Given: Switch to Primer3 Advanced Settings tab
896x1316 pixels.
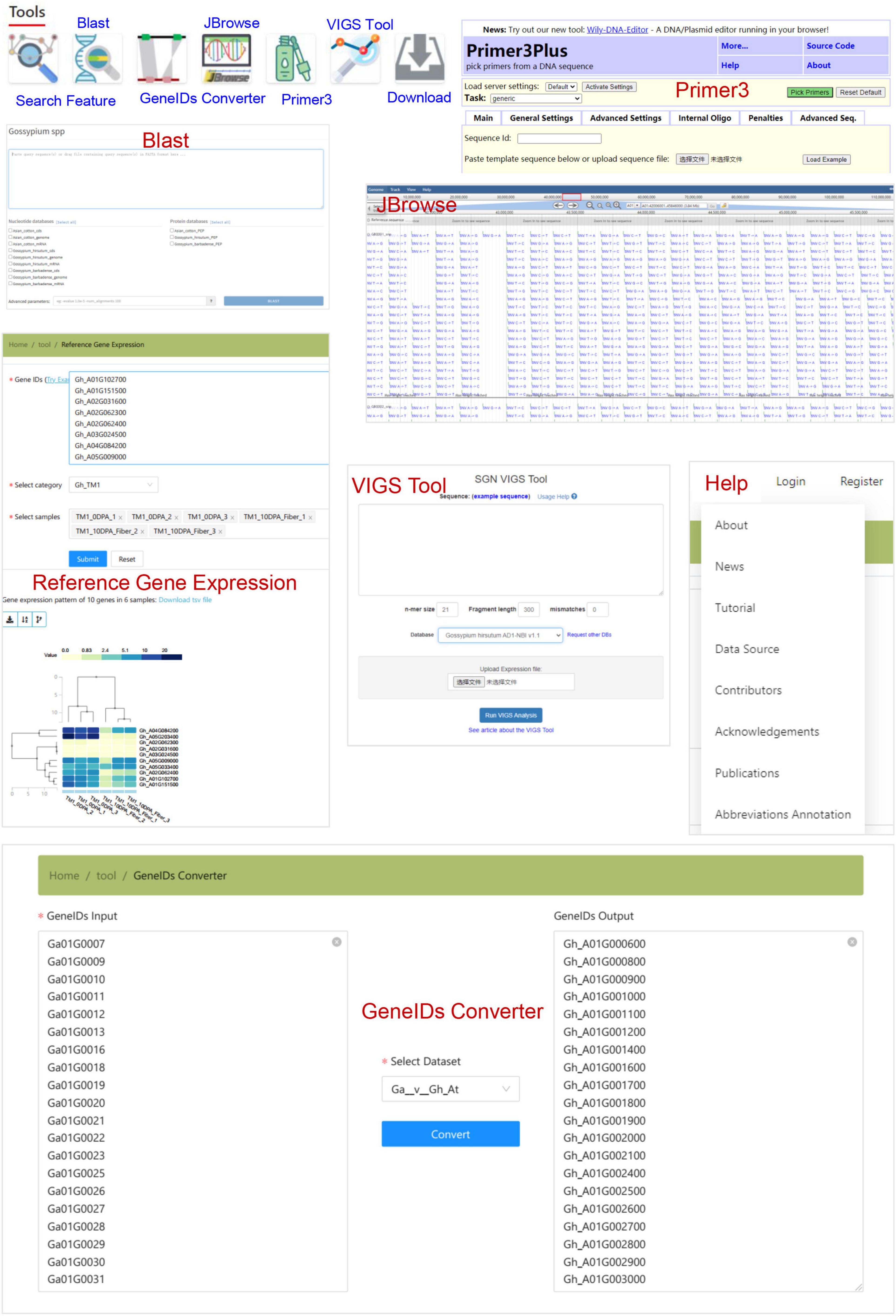Looking at the screenshot, I should pyautogui.click(x=625, y=118).
